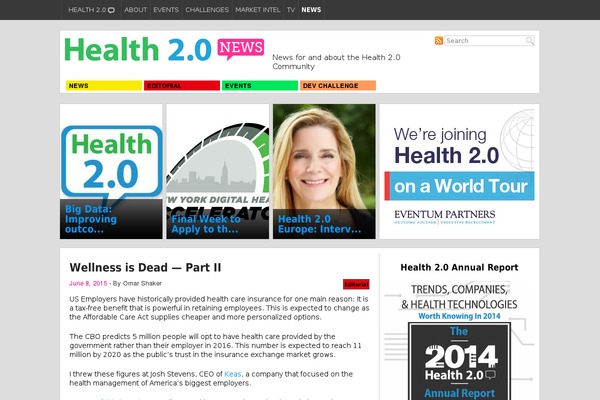Viewport: 600px width, 400px height.
Task: Click the pink NEWS bubble logo
Action: (241, 49)
